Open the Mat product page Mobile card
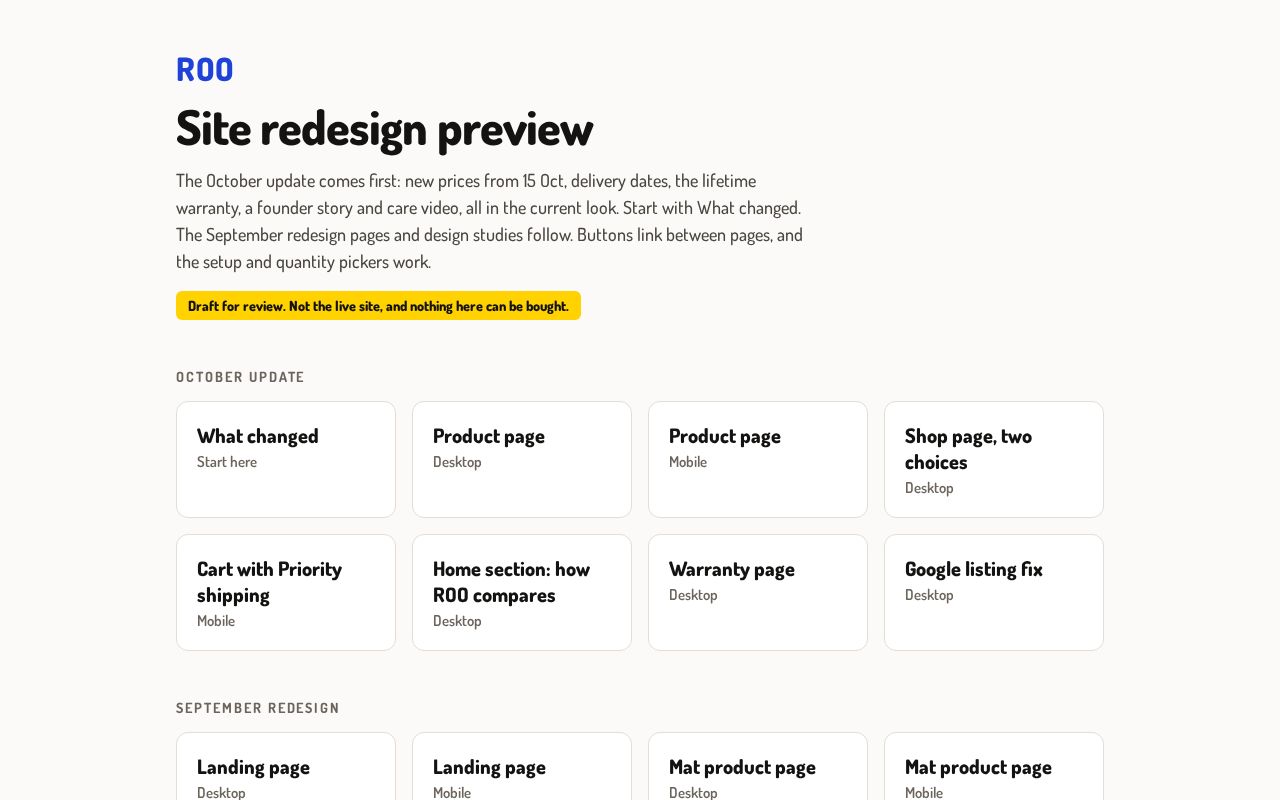Screen dimensions: 1280x800 point(994,767)
